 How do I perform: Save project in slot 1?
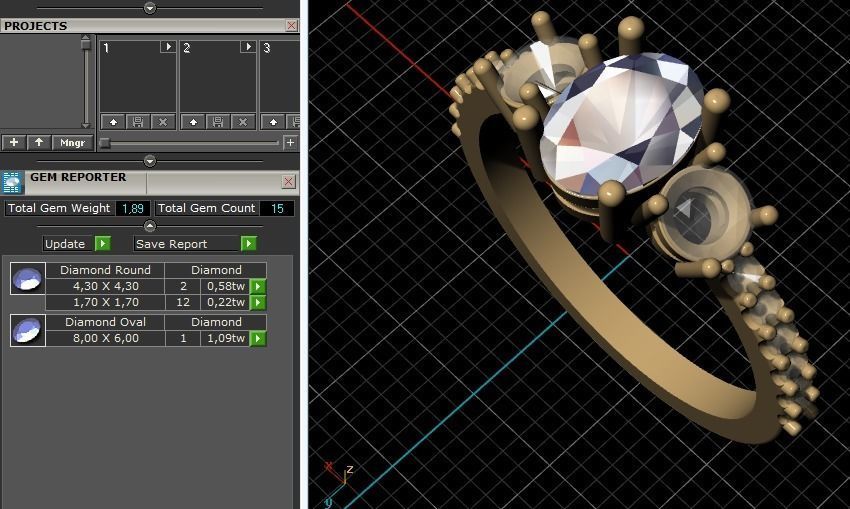coord(138,122)
